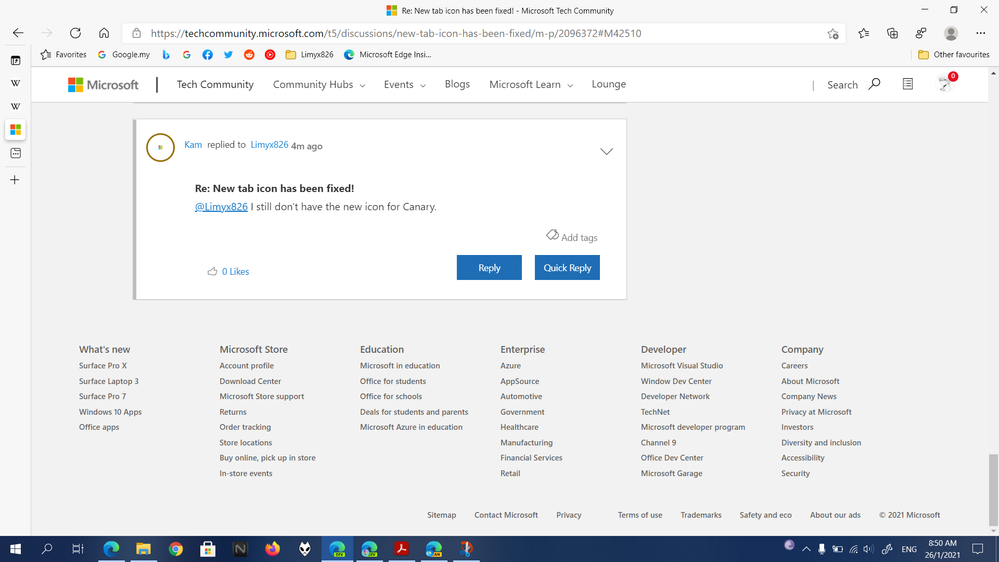View site information lock icon

pyautogui.click(x=136, y=33)
